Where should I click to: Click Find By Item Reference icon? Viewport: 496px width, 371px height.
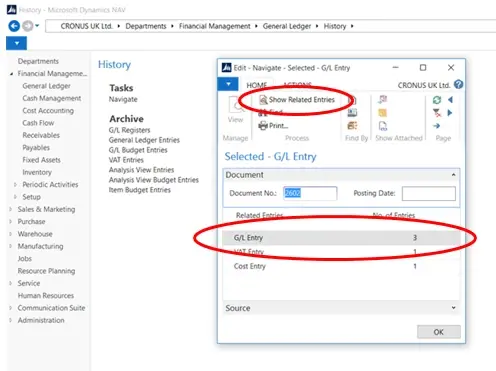tap(352, 126)
